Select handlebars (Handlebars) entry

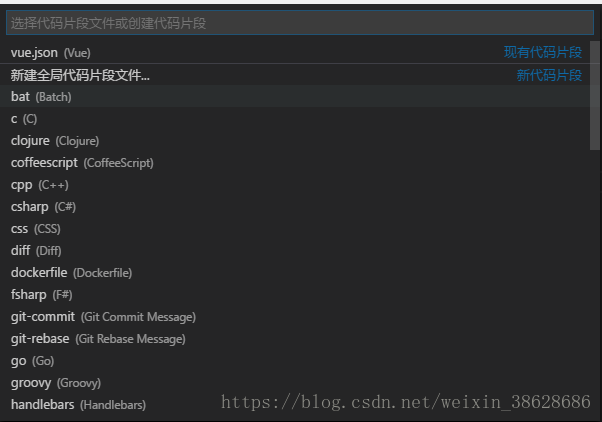click(x=78, y=405)
